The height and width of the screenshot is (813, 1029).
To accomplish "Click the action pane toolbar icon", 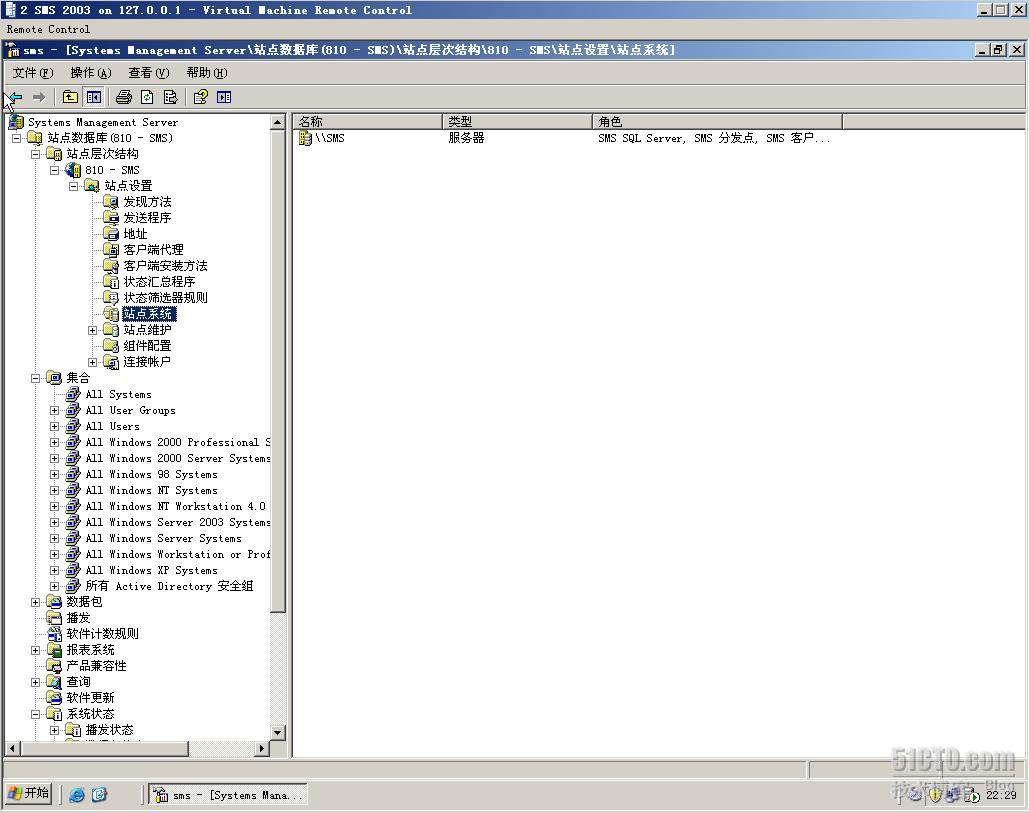I will [224, 97].
